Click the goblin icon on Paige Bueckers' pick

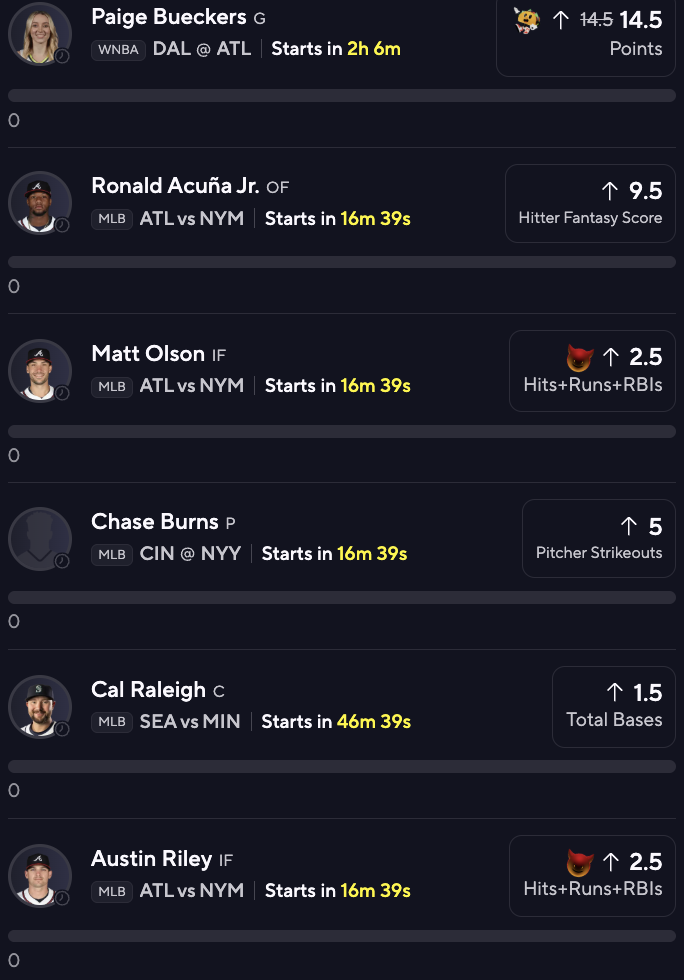[x=527, y=20]
